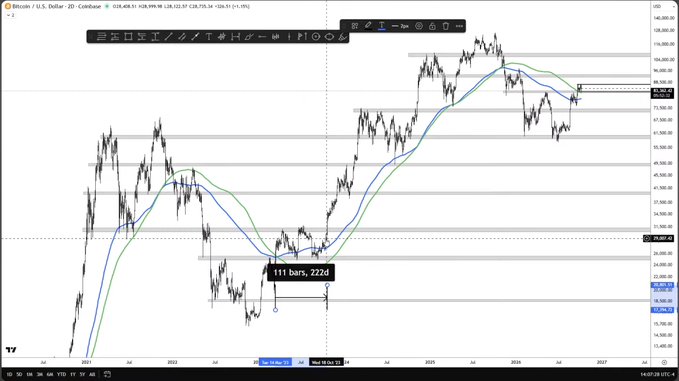679x381 pixels.
Task: Set time range to 5Y
Action: coord(82,374)
